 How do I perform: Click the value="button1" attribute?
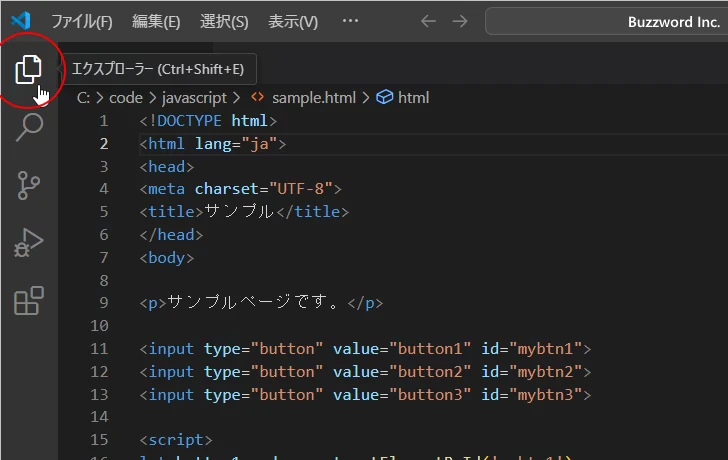tap(402, 349)
